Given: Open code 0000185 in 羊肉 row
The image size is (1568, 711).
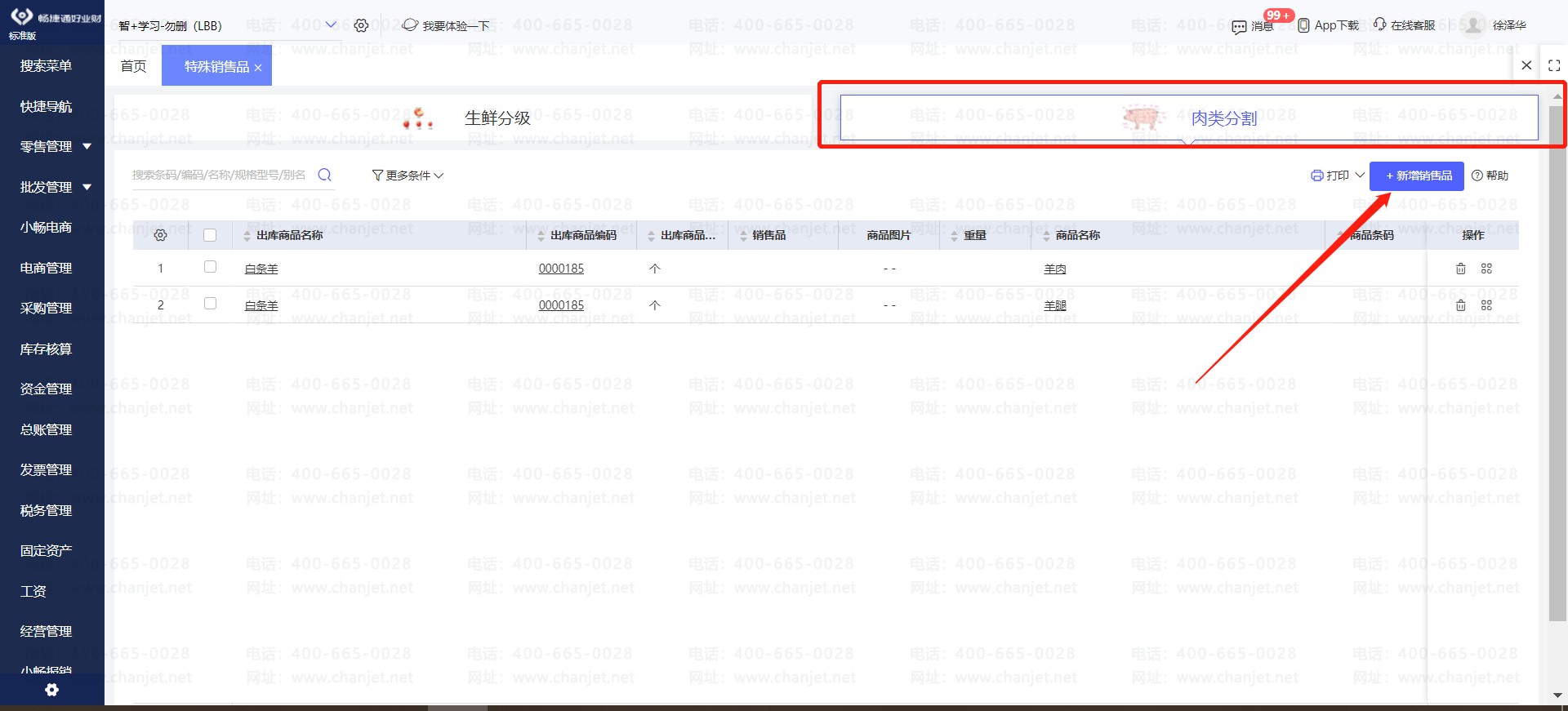Looking at the screenshot, I should [561, 269].
